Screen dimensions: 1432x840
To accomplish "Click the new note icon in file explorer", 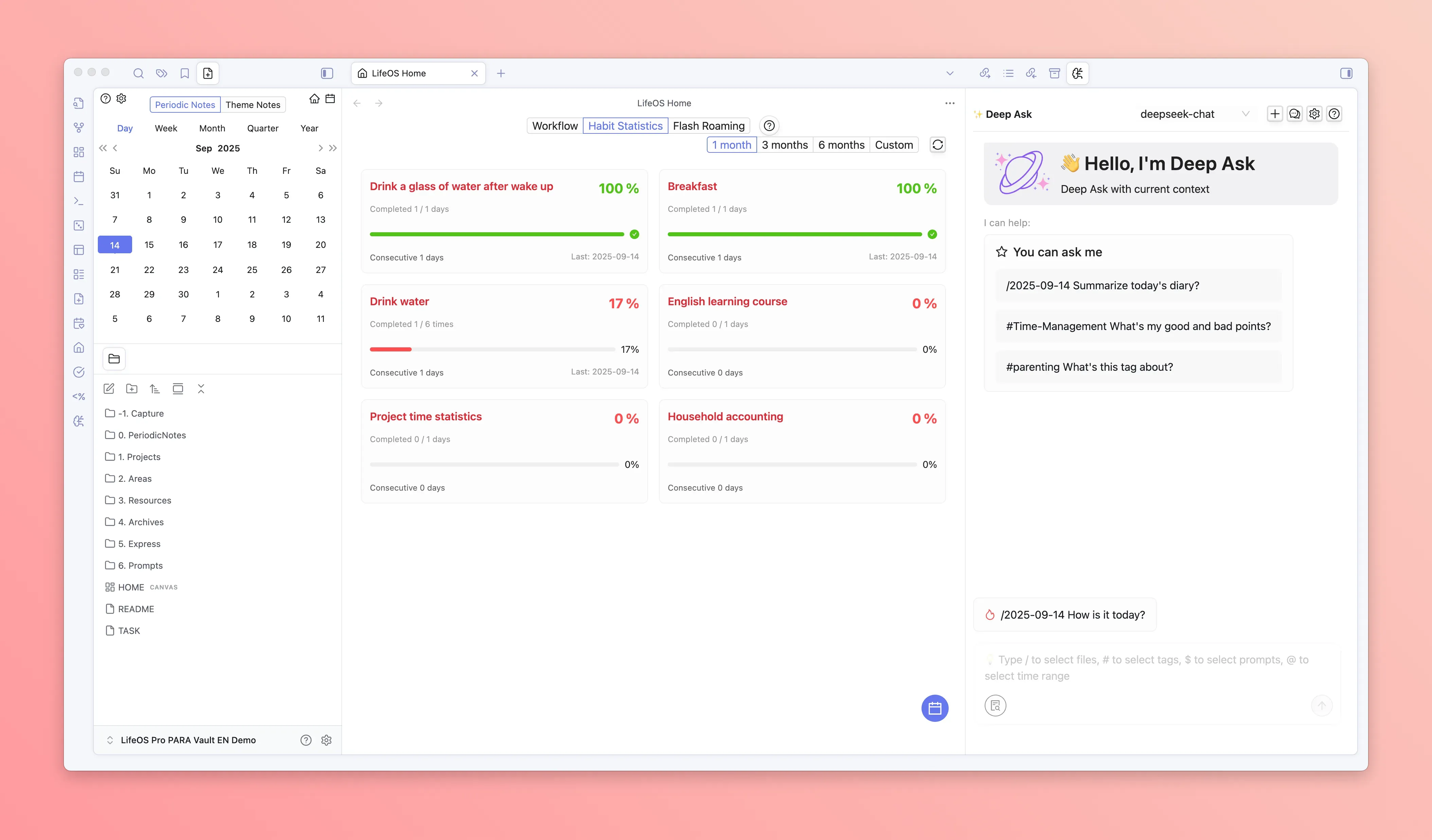I will pyautogui.click(x=109, y=388).
